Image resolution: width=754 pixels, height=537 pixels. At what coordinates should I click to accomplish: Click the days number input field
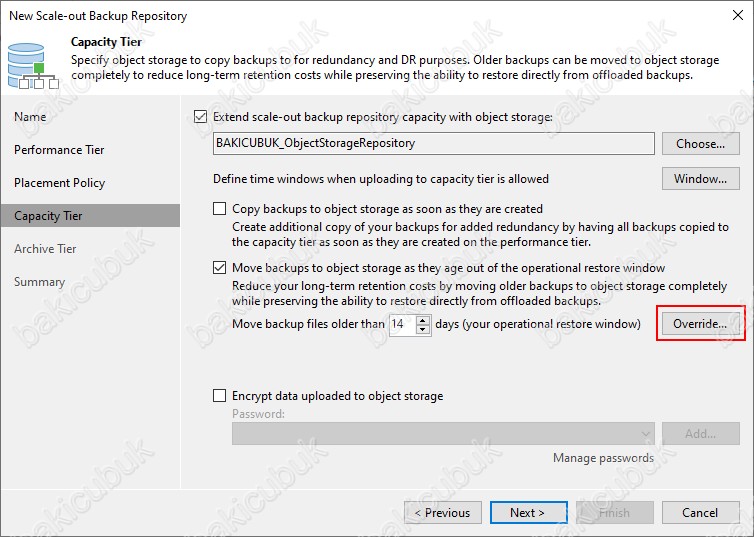402,324
